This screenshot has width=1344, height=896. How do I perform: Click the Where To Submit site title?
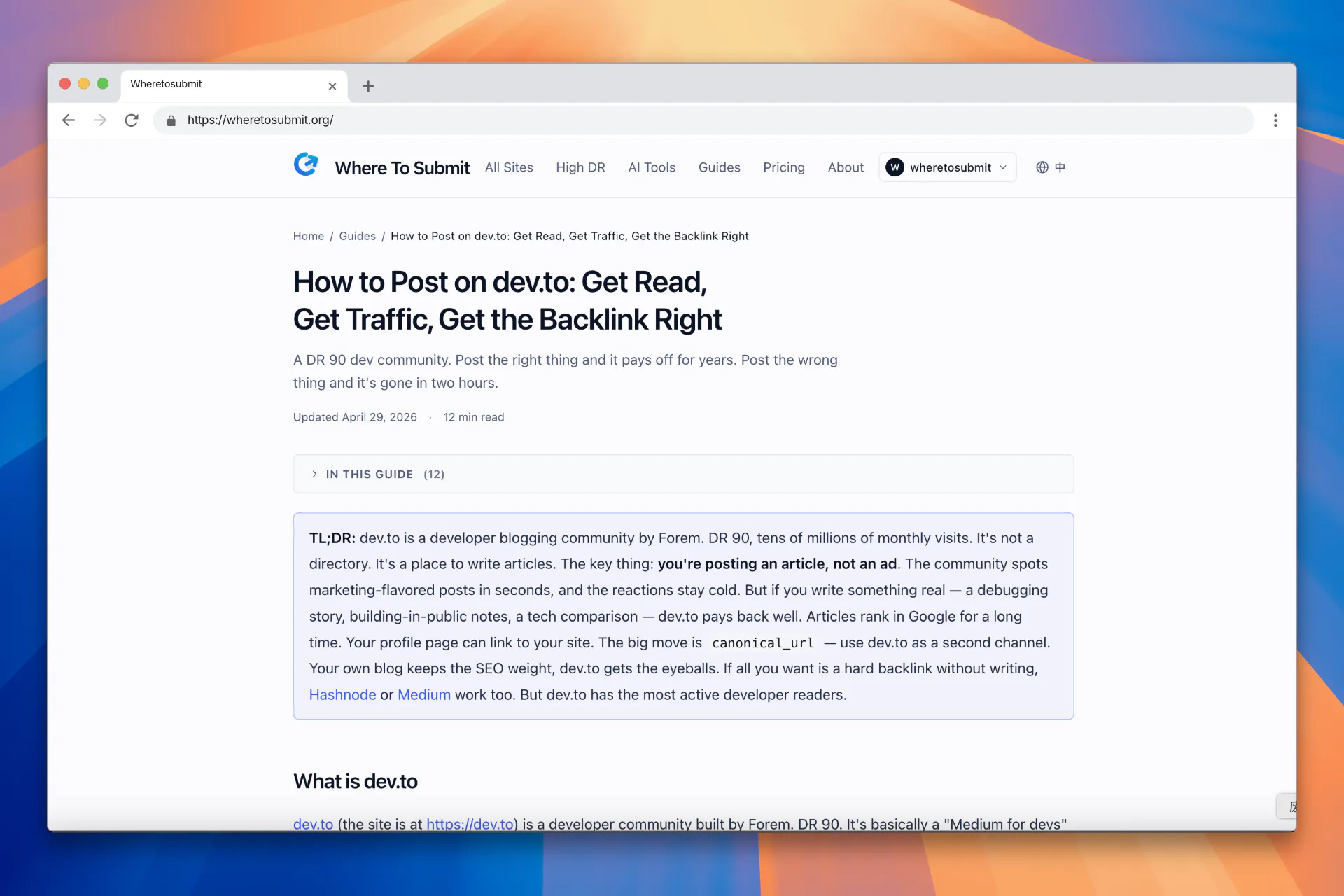(x=402, y=168)
